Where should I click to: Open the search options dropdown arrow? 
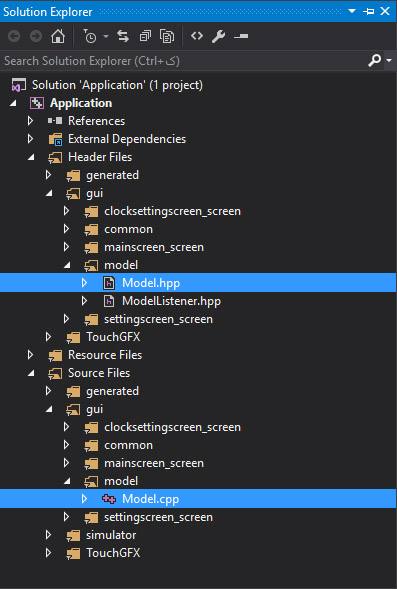(x=389, y=60)
